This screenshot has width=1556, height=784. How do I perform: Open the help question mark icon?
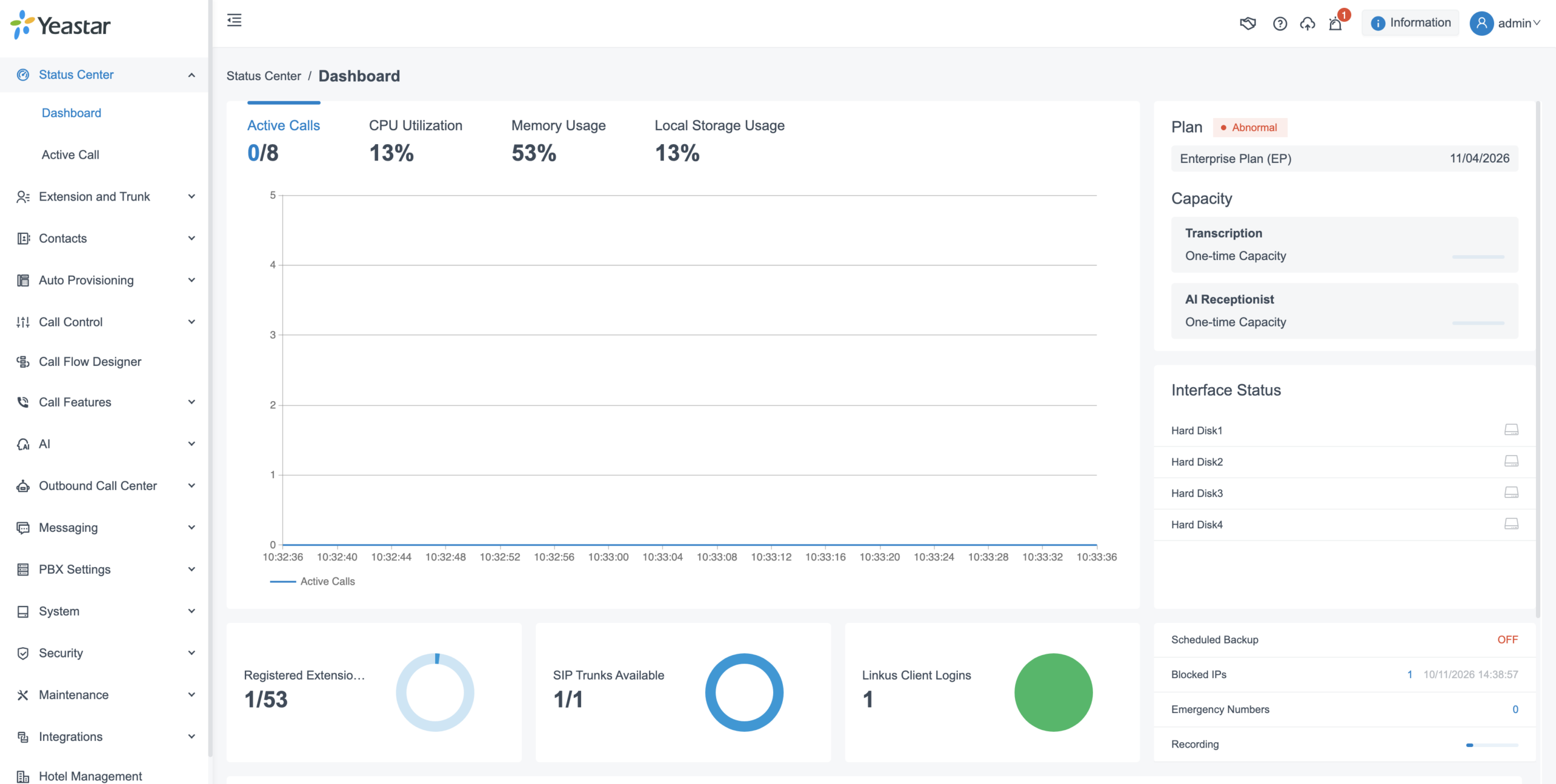(x=1280, y=23)
